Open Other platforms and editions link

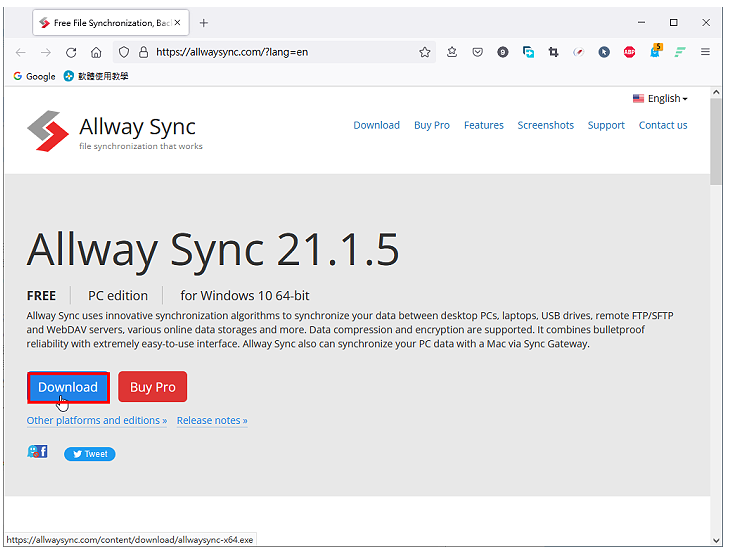click(x=97, y=421)
